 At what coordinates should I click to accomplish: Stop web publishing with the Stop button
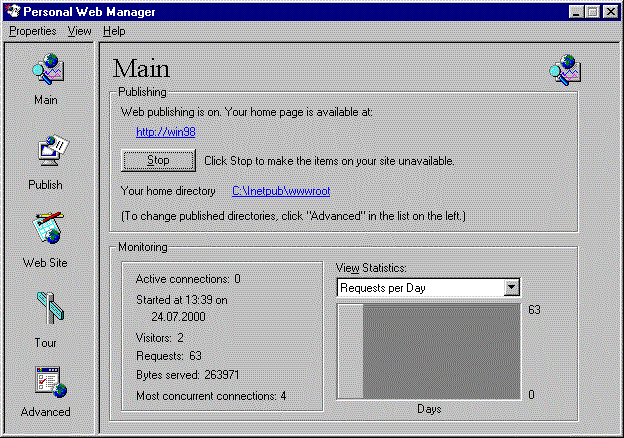coord(158,160)
